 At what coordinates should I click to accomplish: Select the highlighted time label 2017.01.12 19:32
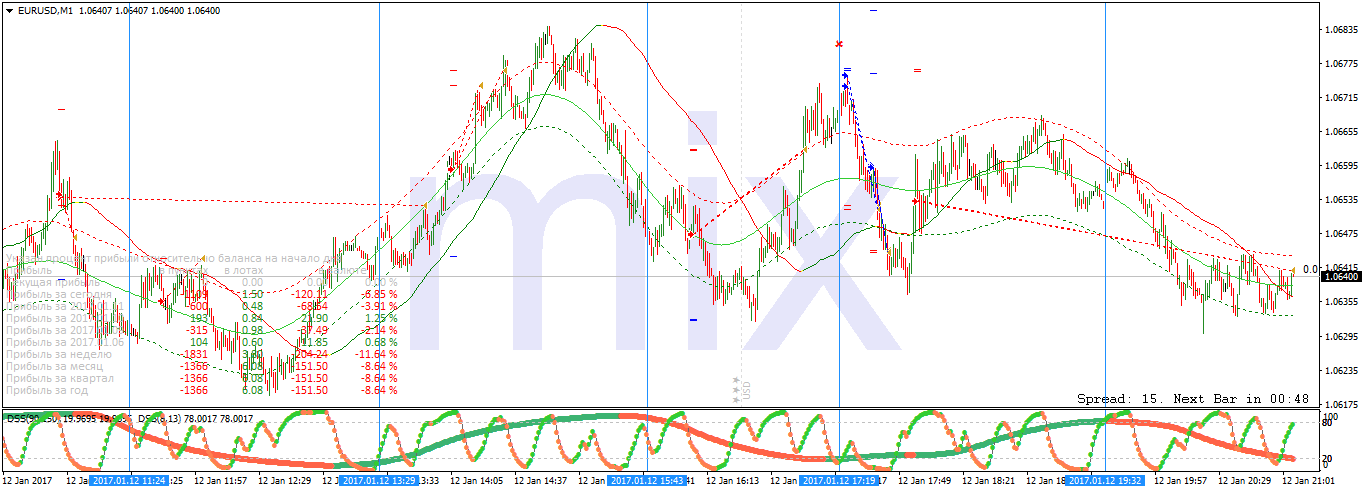(x=1105, y=481)
